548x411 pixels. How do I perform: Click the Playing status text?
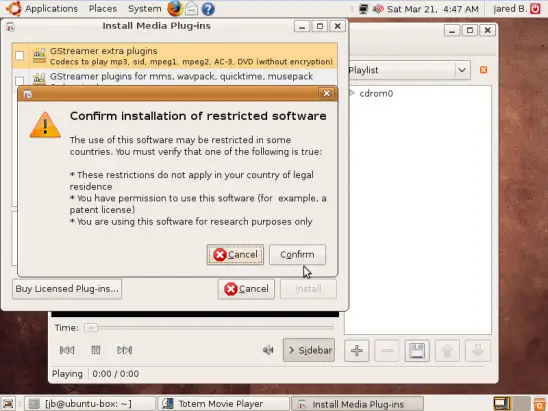tap(67, 374)
